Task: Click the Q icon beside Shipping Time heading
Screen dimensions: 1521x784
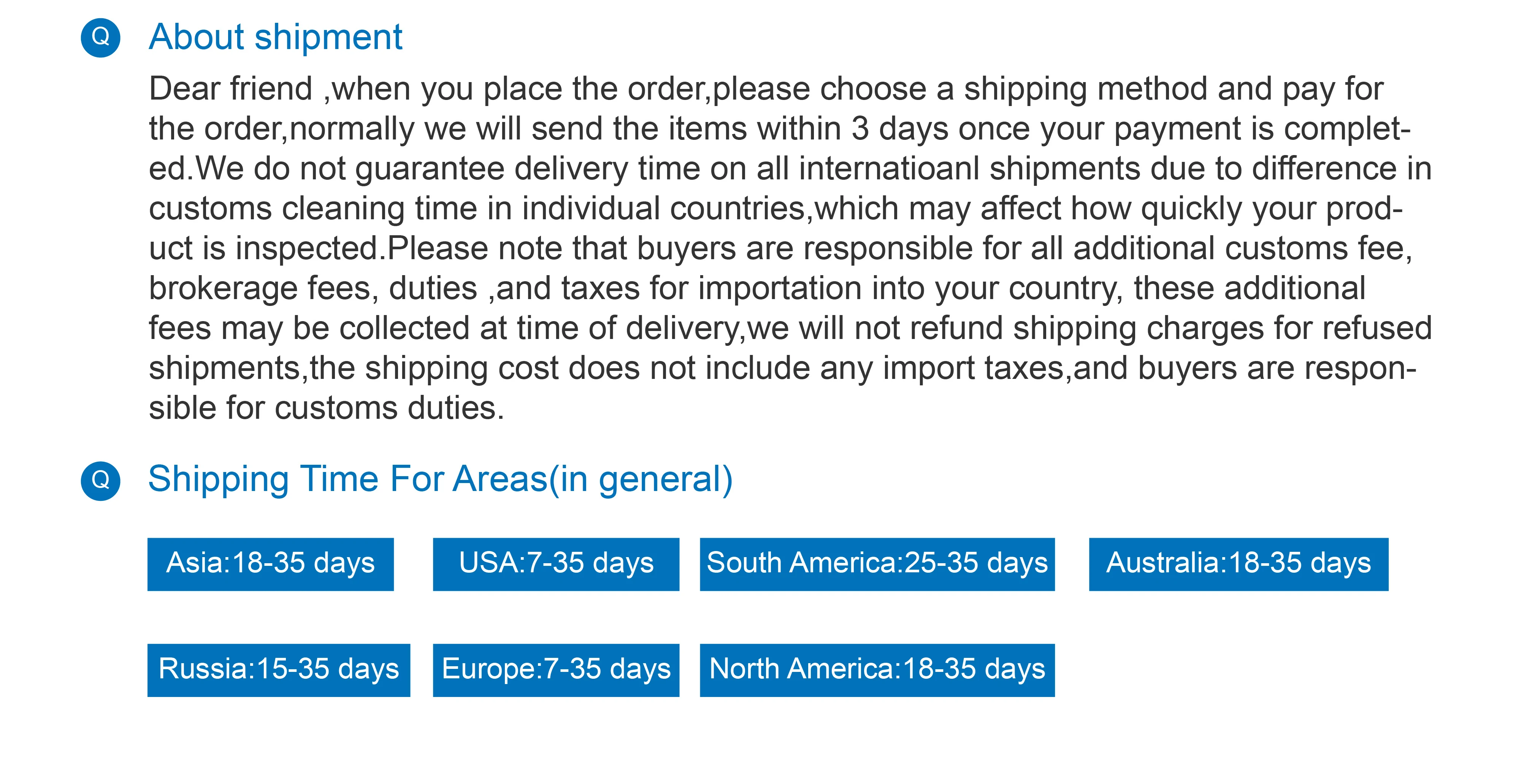Action: 100,481
